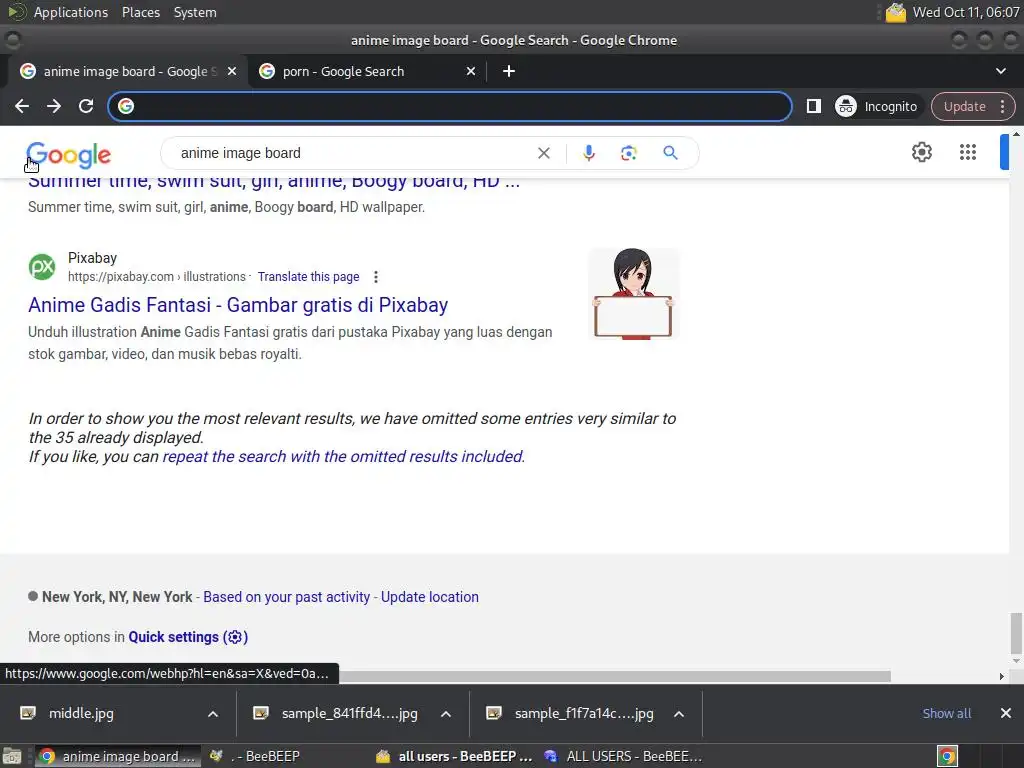Open Anime Gadis Fantasi Pixabay result
Screen dimensions: 1024x768
[238, 305]
